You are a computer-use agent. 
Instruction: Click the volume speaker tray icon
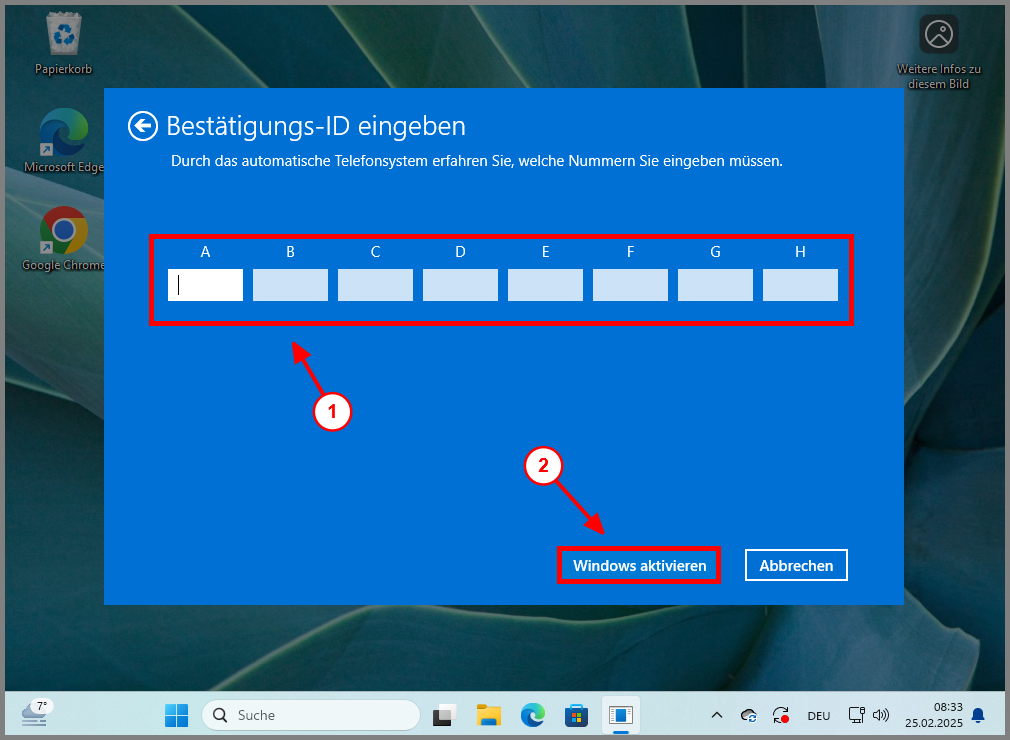pos(881,715)
